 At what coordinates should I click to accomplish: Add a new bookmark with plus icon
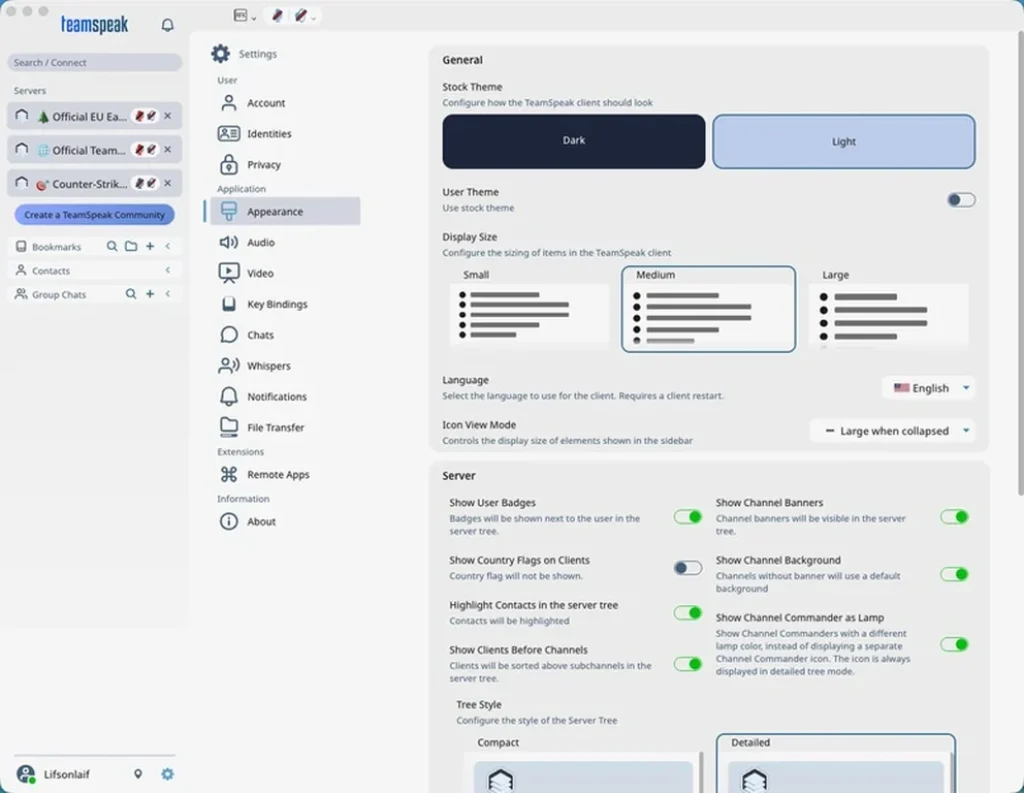pyautogui.click(x=150, y=246)
